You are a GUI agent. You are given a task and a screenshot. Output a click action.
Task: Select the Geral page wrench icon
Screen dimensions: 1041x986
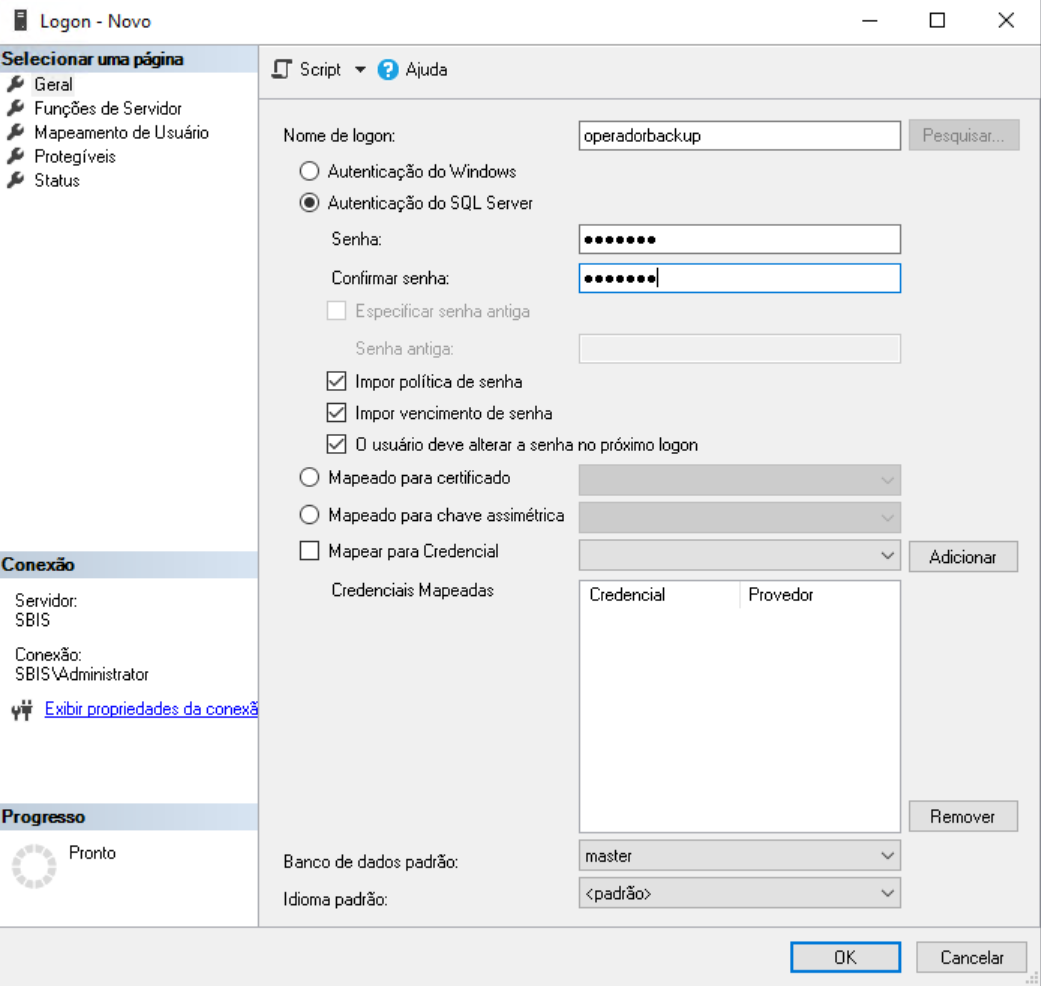coord(15,85)
